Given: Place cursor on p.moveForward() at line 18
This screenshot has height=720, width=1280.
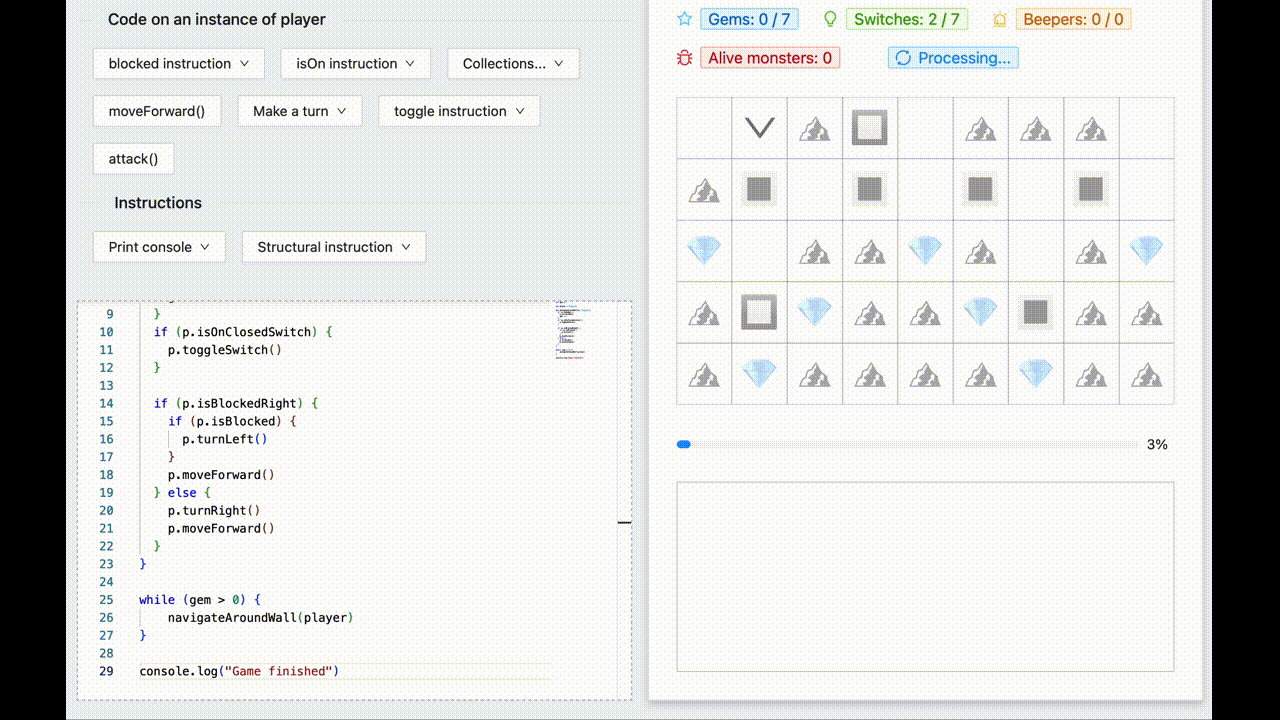Looking at the screenshot, I should tap(221, 475).
